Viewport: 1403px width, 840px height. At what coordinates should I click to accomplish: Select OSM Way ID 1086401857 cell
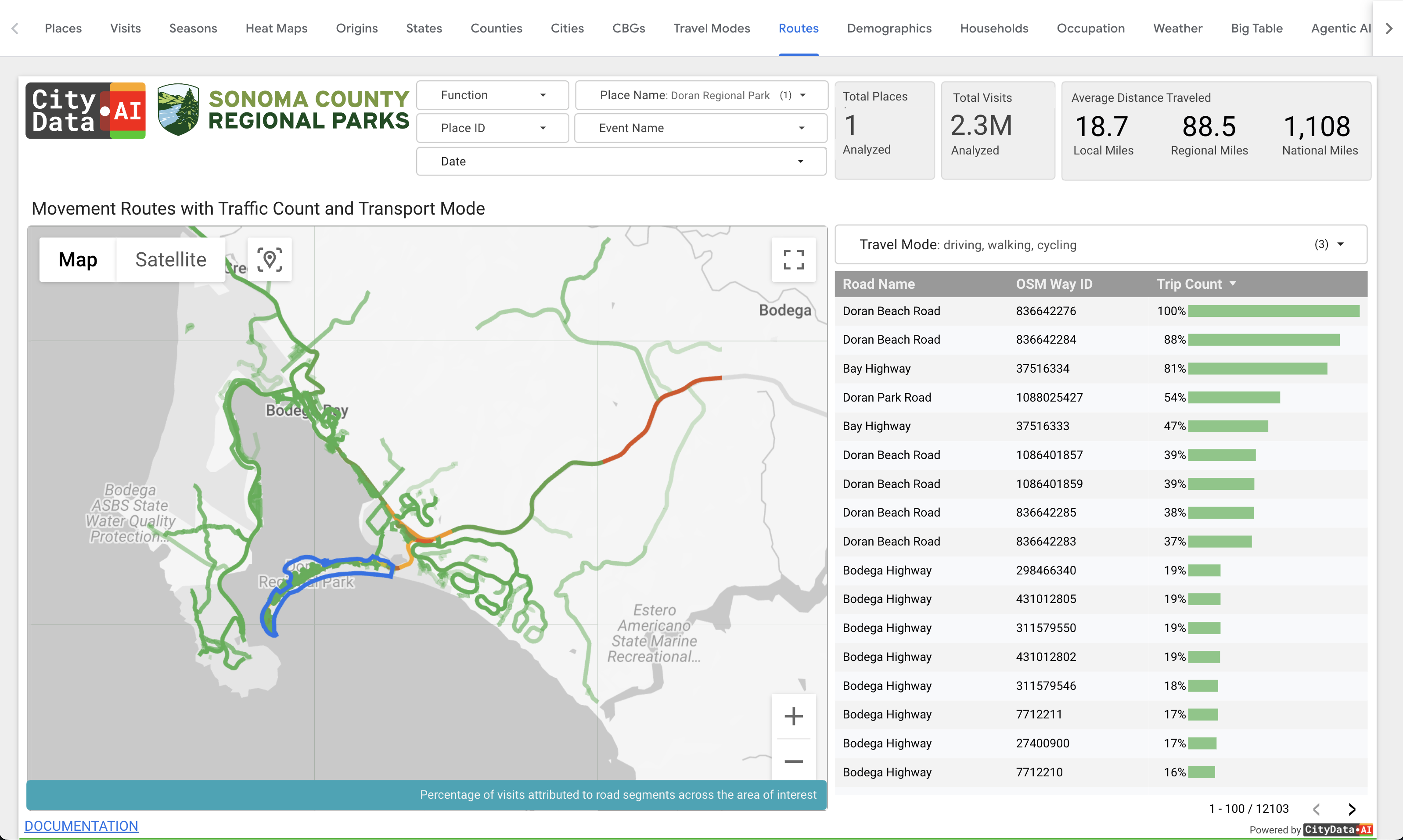click(x=1049, y=455)
